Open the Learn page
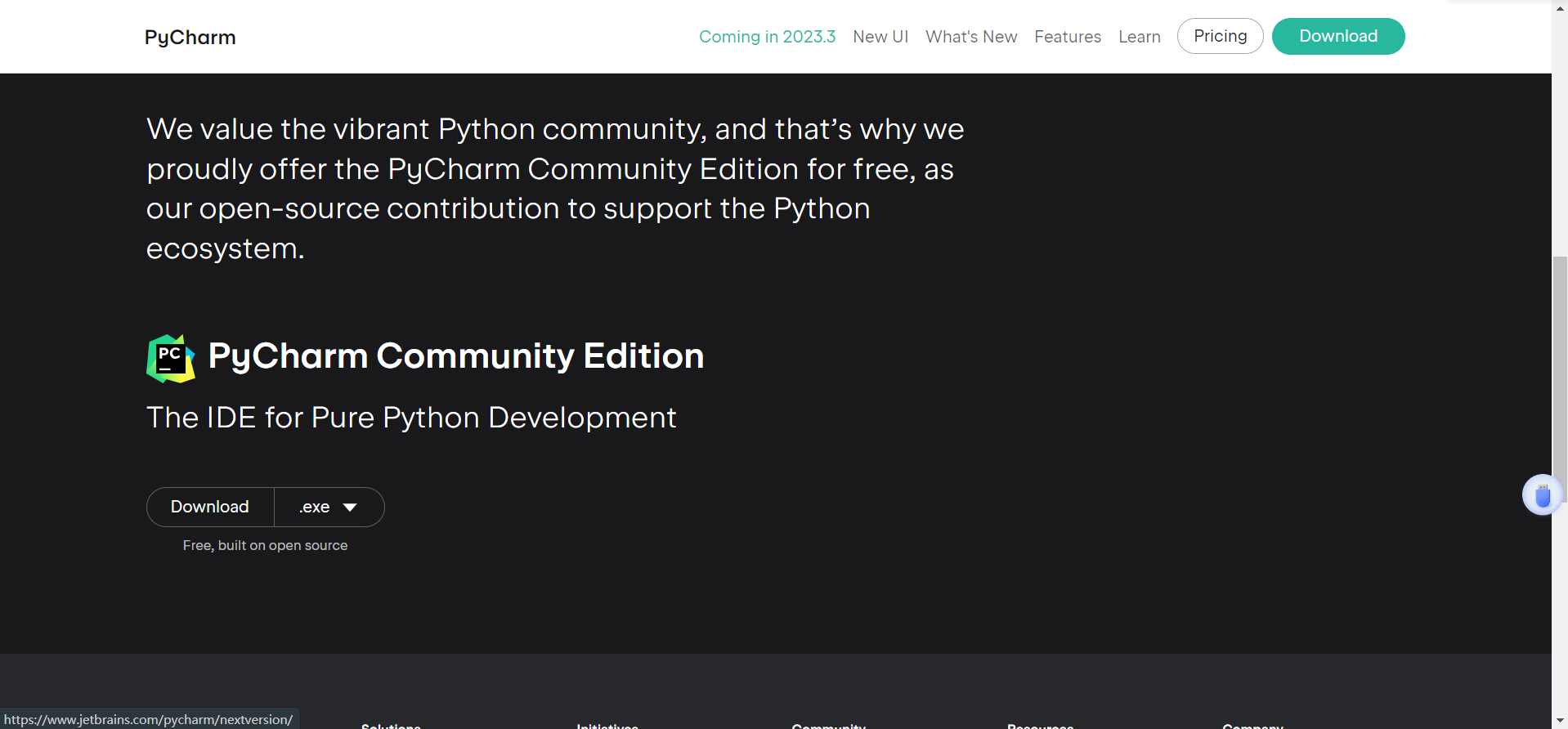 tap(1140, 37)
